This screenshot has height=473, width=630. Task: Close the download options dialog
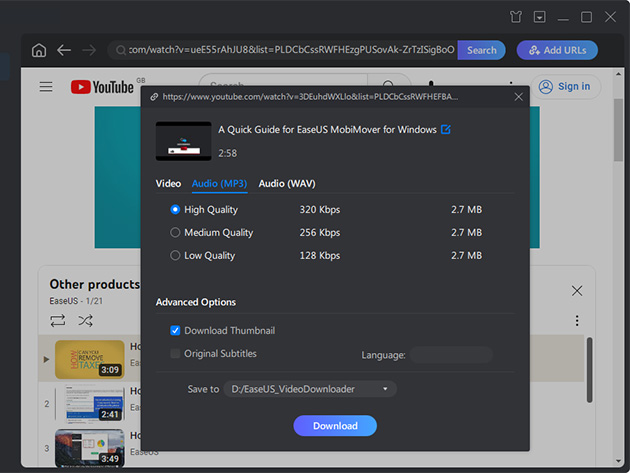point(518,97)
